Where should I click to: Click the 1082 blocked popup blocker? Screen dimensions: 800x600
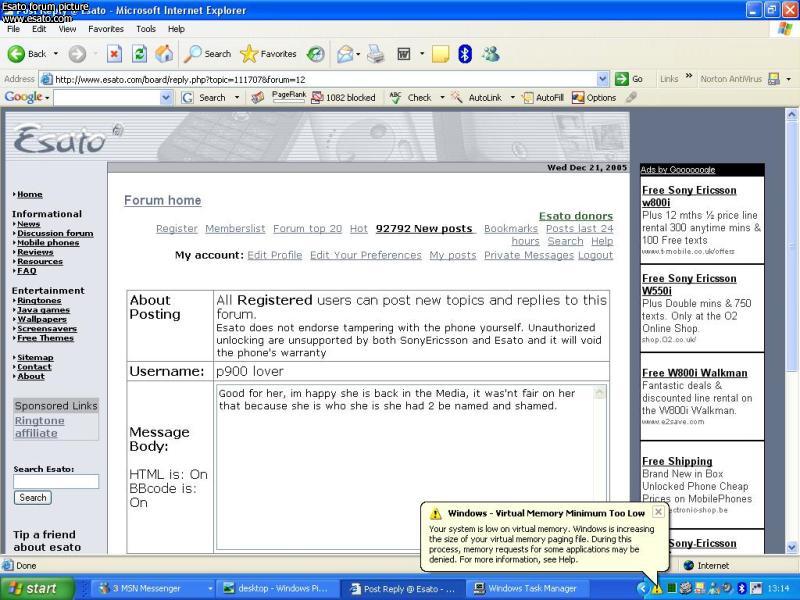343,97
